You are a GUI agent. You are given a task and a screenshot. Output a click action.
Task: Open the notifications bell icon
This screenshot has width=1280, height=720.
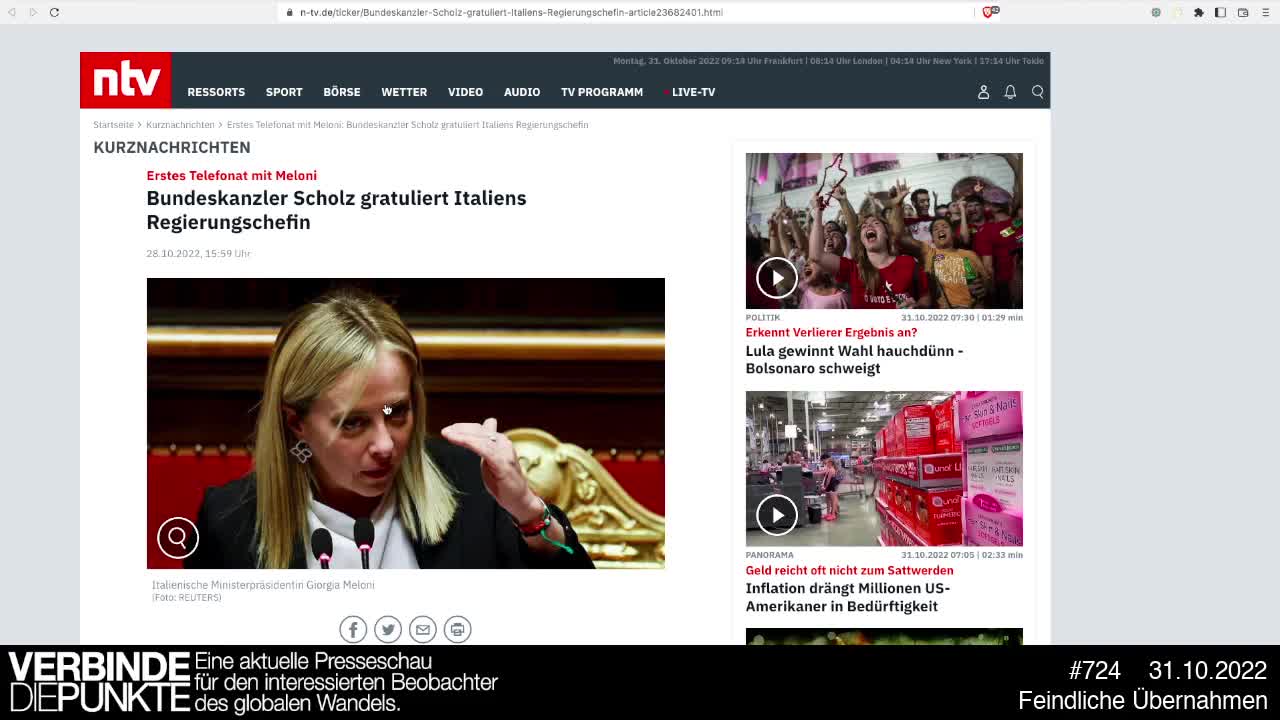tap(1010, 92)
